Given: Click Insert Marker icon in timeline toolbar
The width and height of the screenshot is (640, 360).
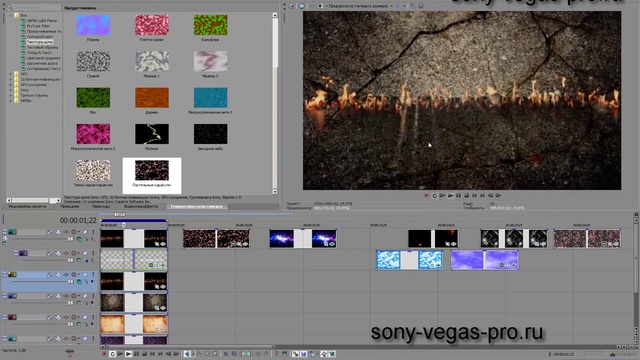Looking at the screenshot, I should pyautogui.click(x=276, y=354).
